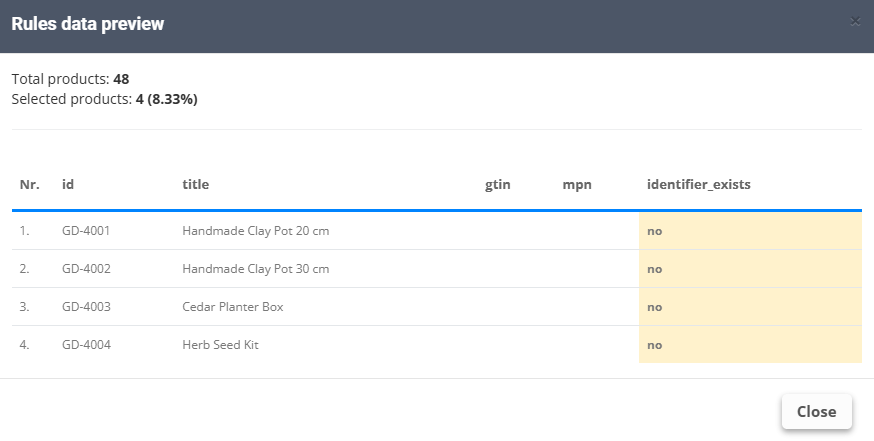This screenshot has width=874, height=441.
Task: Click the mpn column header
Action: pyautogui.click(x=577, y=185)
